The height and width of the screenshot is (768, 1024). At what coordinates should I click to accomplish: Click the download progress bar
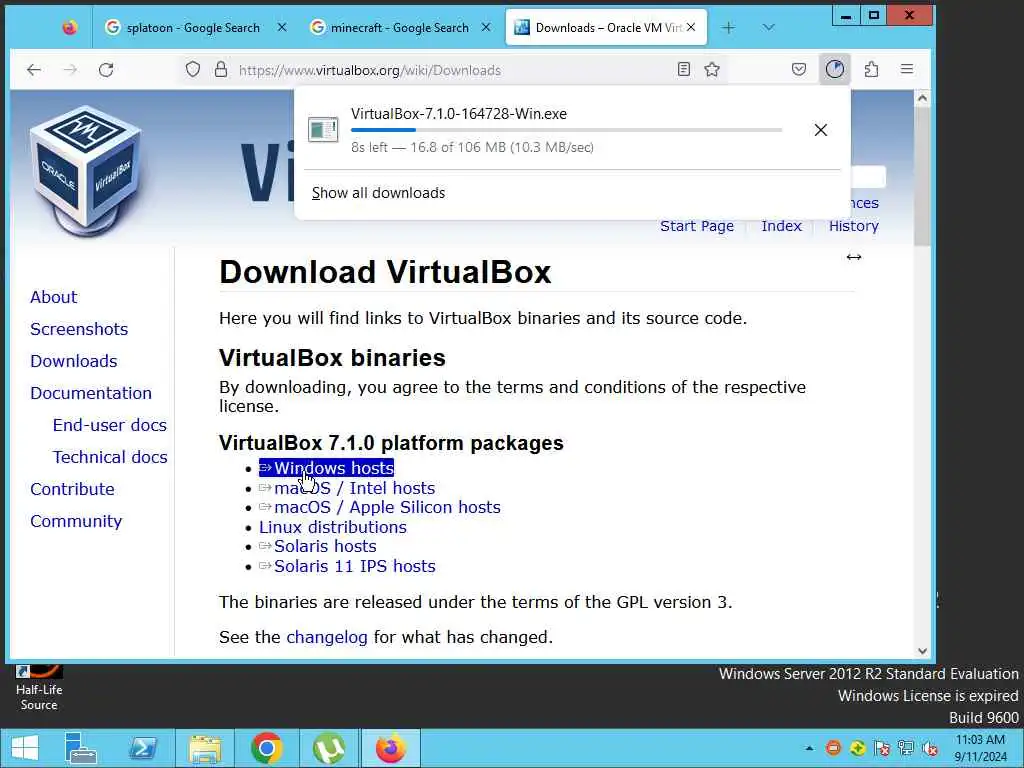point(566,130)
